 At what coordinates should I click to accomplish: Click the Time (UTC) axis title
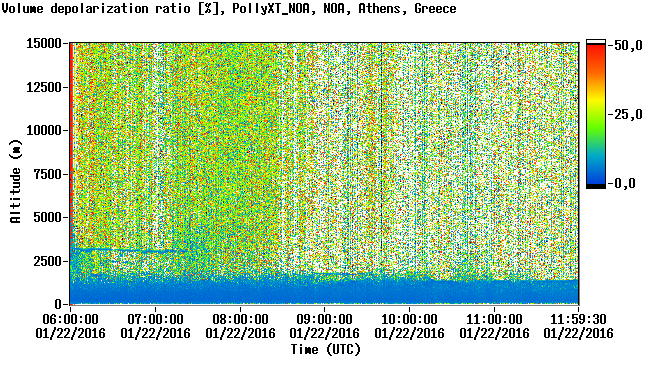tap(325, 350)
